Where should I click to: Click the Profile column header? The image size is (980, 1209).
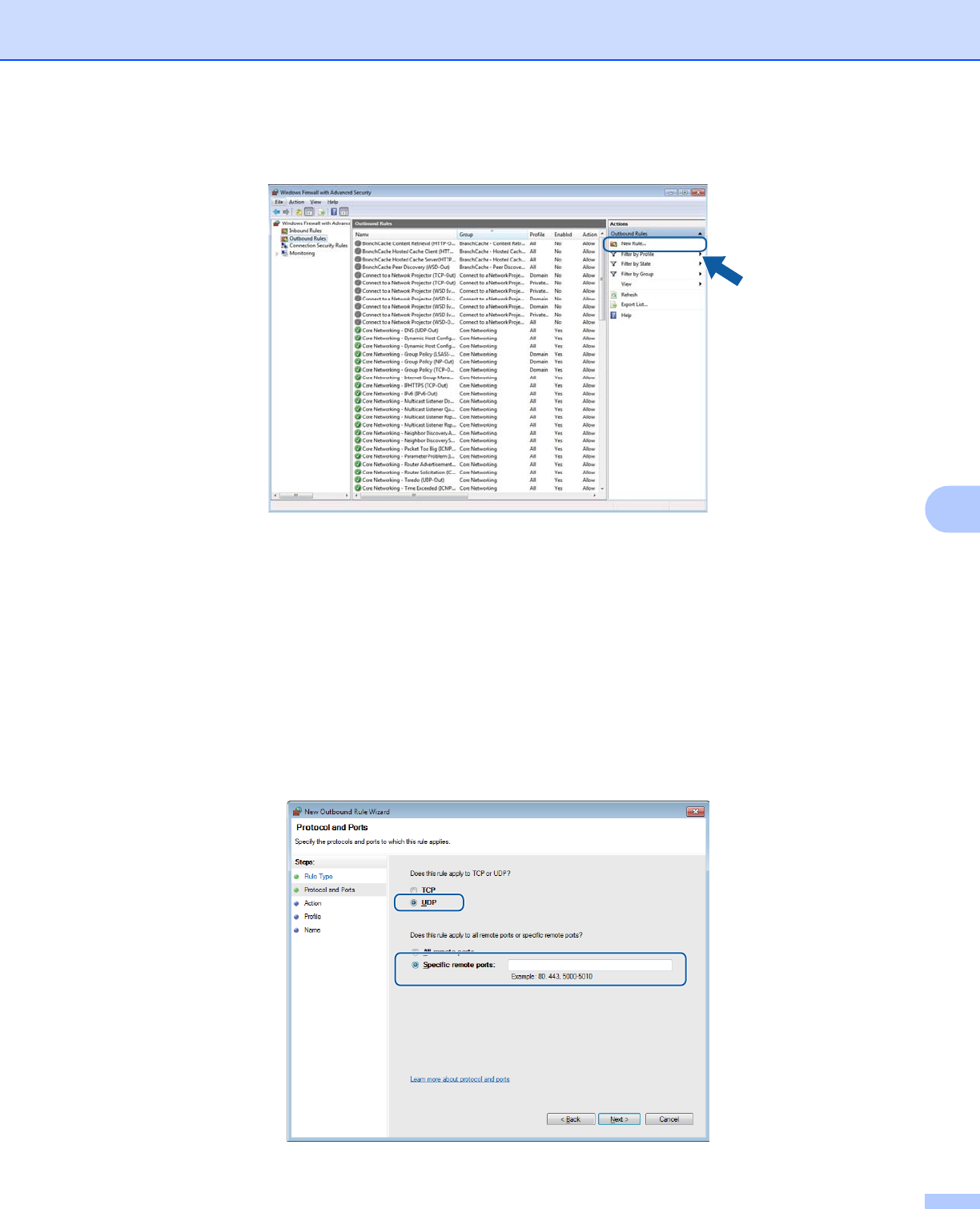coord(537,235)
